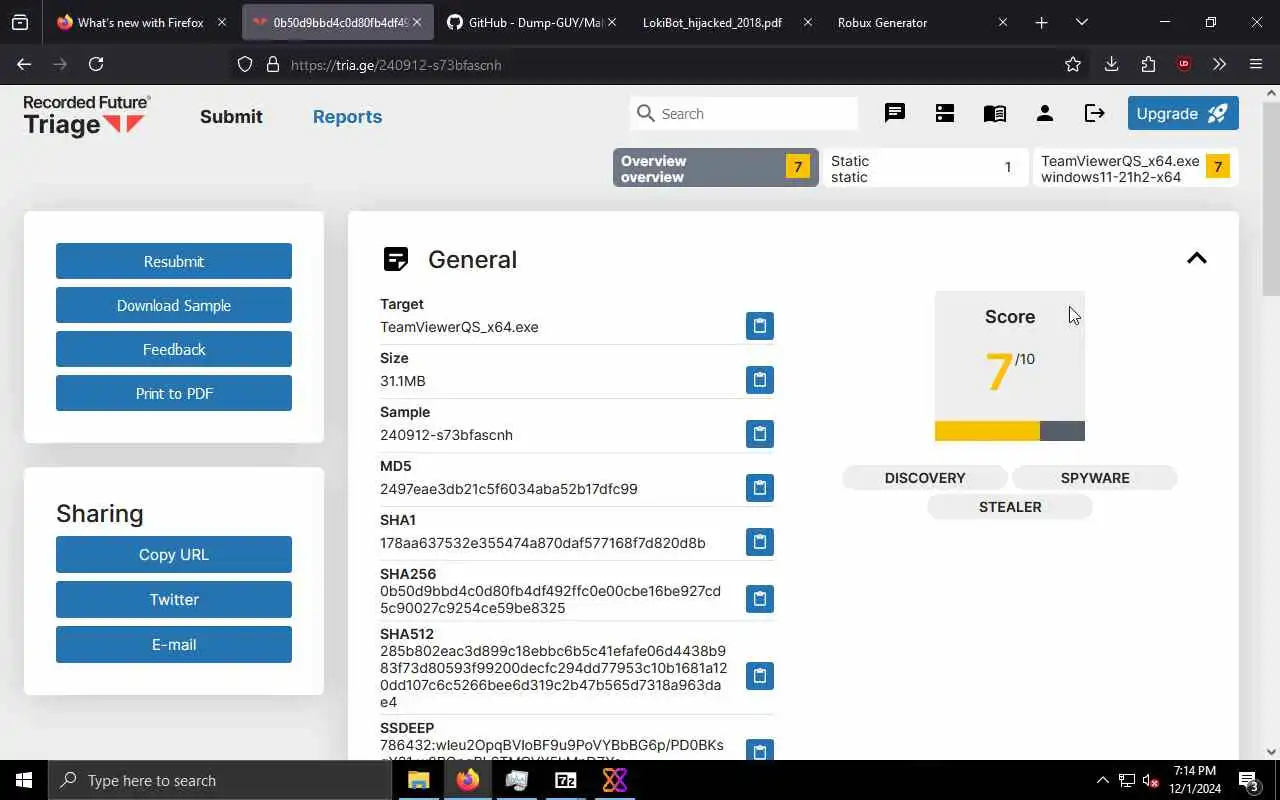Click Copy URL sharing button
The height and width of the screenshot is (800, 1280).
pos(174,554)
